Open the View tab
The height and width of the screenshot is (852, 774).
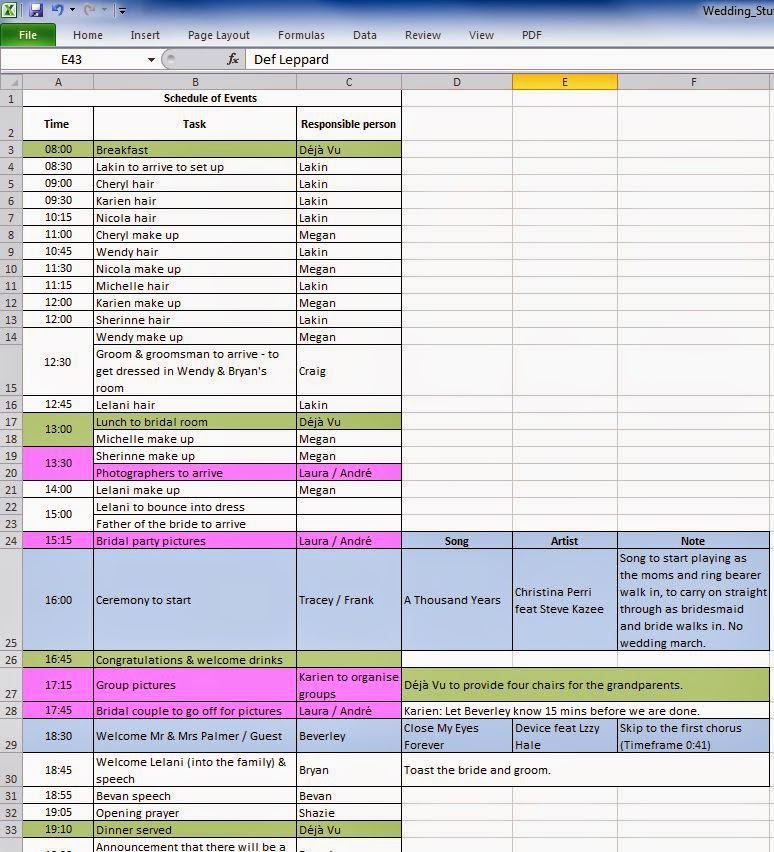pos(481,35)
